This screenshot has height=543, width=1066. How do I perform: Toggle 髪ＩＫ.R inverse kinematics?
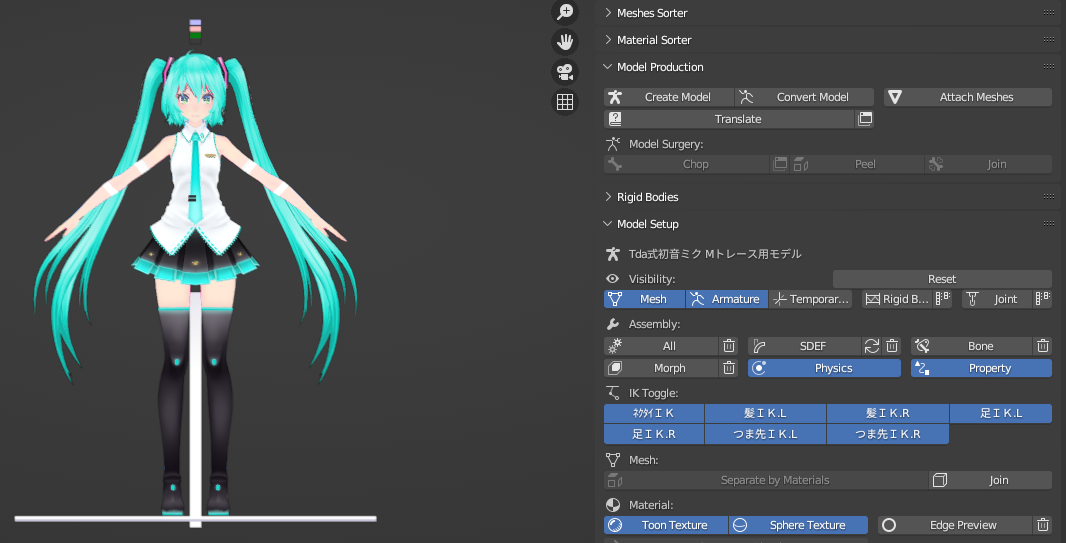pyautogui.click(x=888, y=413)
